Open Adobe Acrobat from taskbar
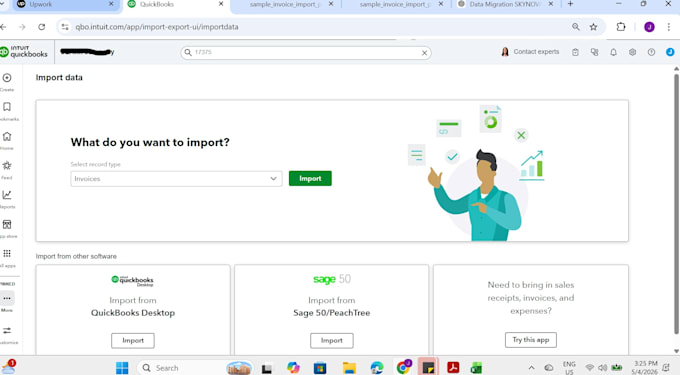This screenshot has width=680, height=375. click(x=453, y=368)
